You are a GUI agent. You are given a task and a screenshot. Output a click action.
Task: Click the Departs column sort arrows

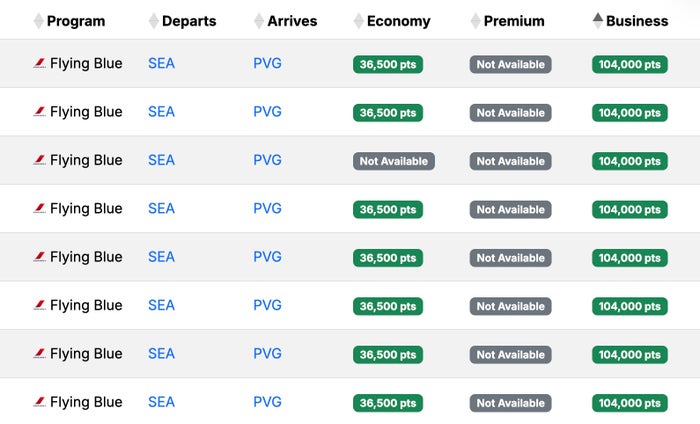(x=154, y=21)
